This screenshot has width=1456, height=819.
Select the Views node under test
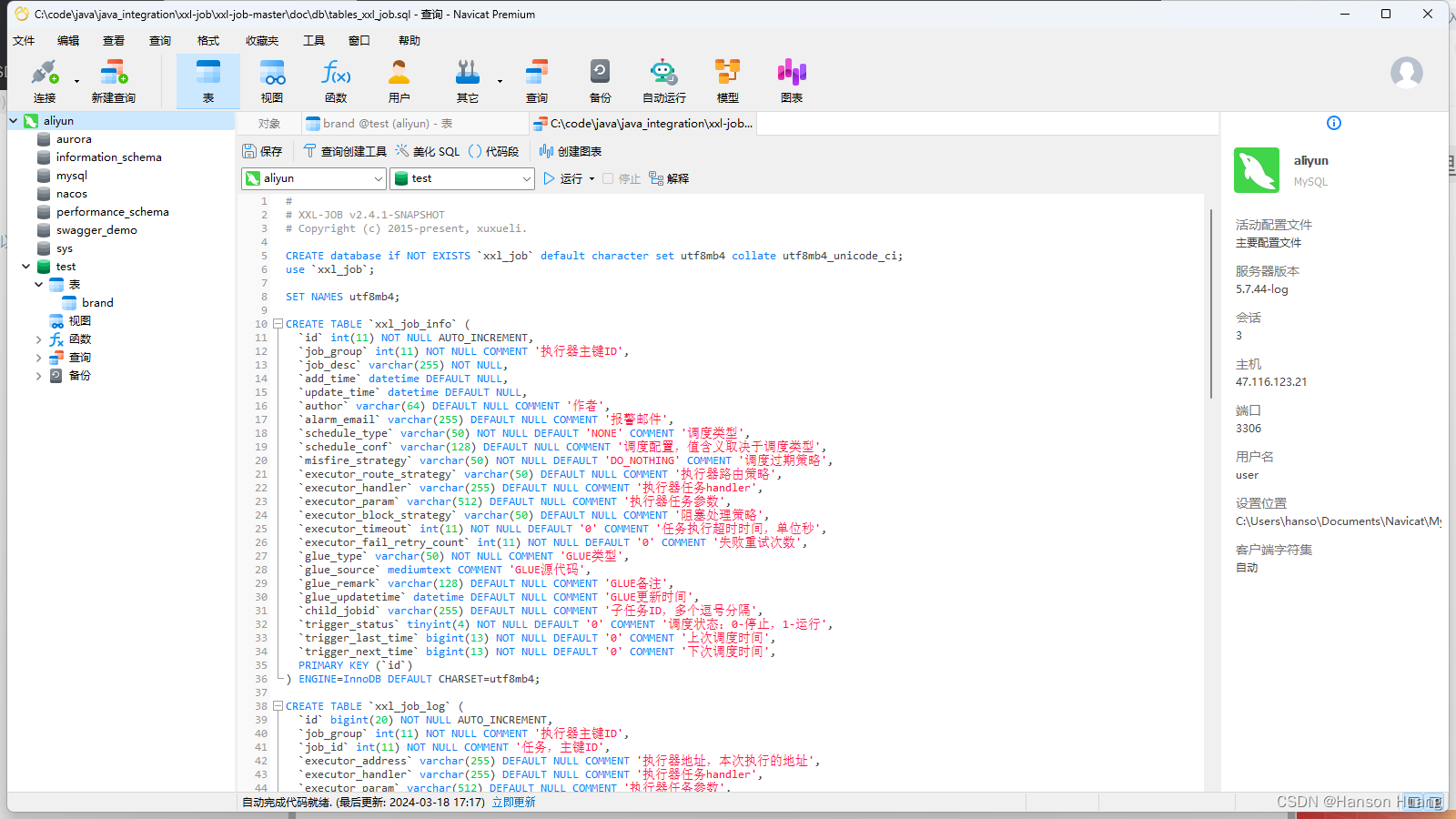(x=79, y=321)
